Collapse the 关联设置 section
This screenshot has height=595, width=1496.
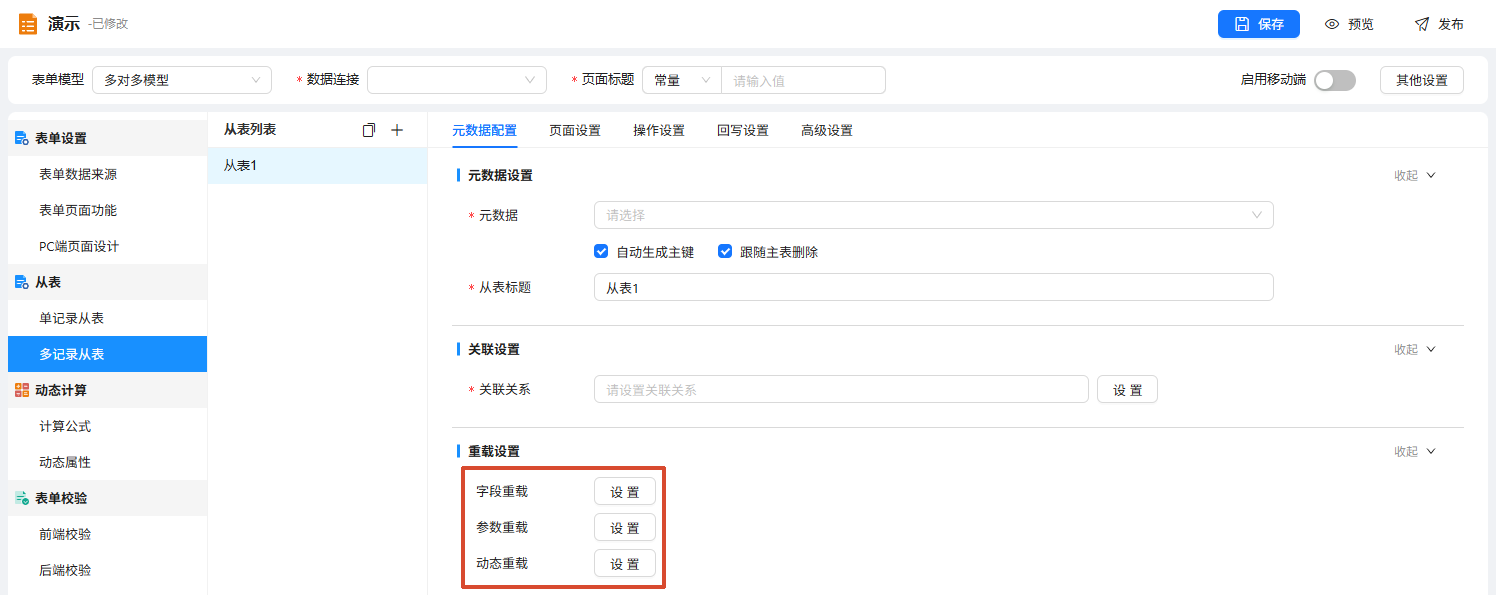(x=1415, y=349)
